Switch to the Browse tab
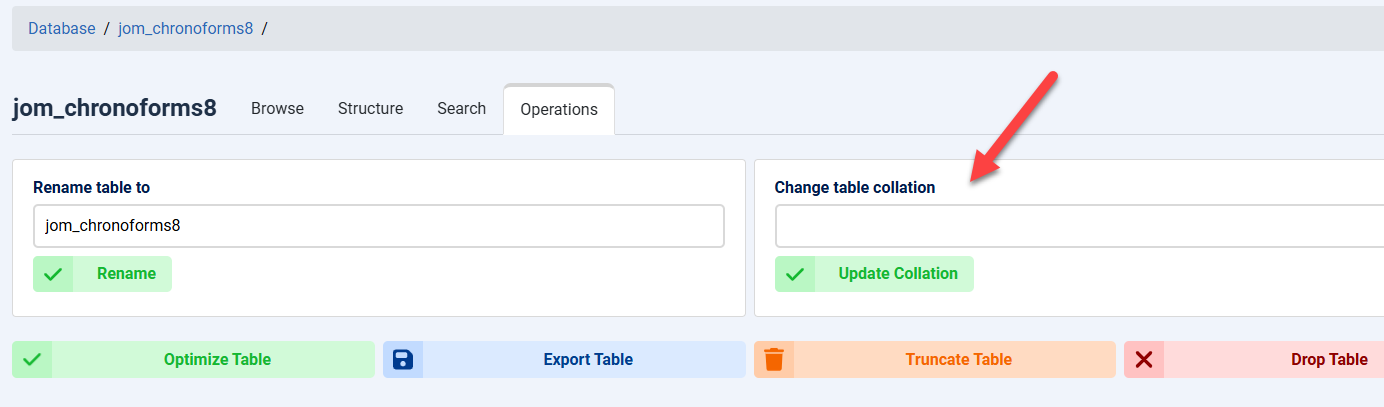Screen dimensions: 1384x407 pyautogui.click(x=277, y=108)
